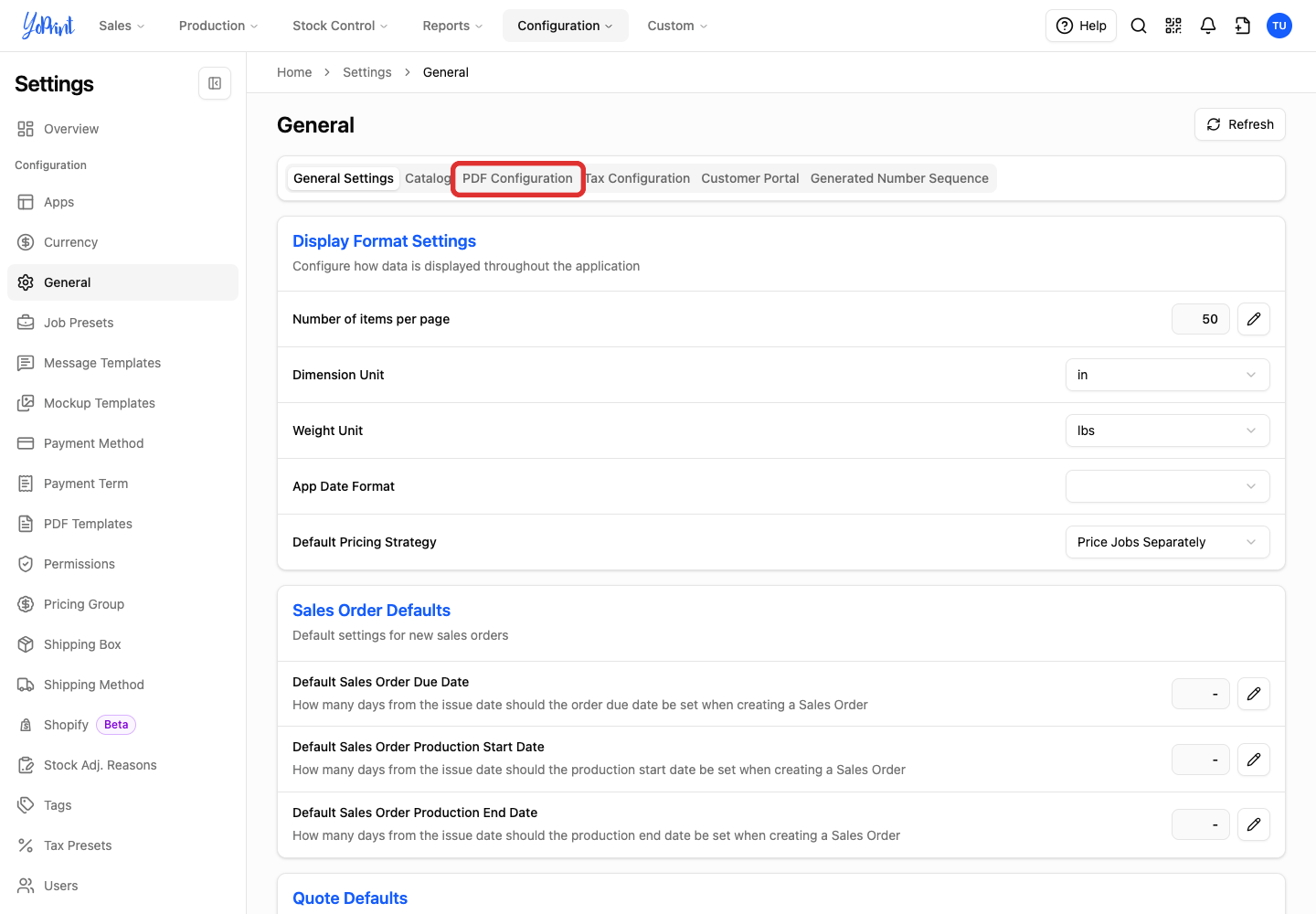Open Stock Adj. Reasons settings
The height and width of the screenshot is (914, 1316).
[122, 765]
